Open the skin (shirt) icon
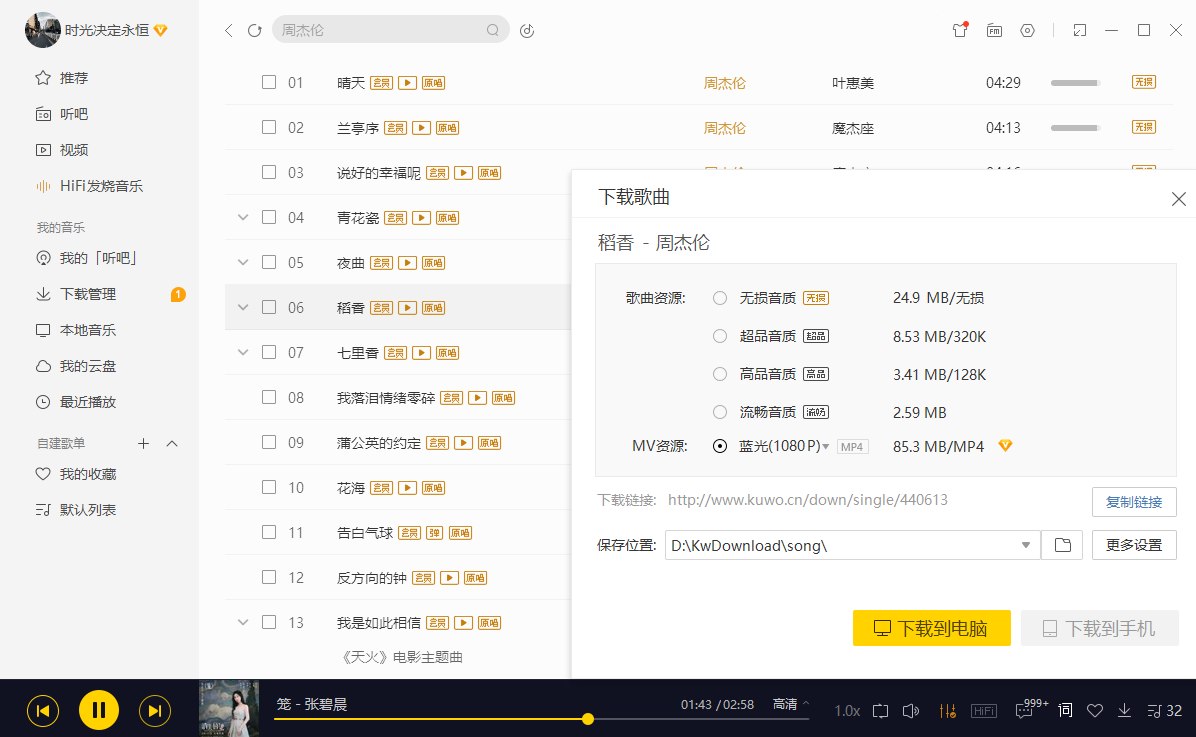The image size is (1196, 737). [960, 31]
